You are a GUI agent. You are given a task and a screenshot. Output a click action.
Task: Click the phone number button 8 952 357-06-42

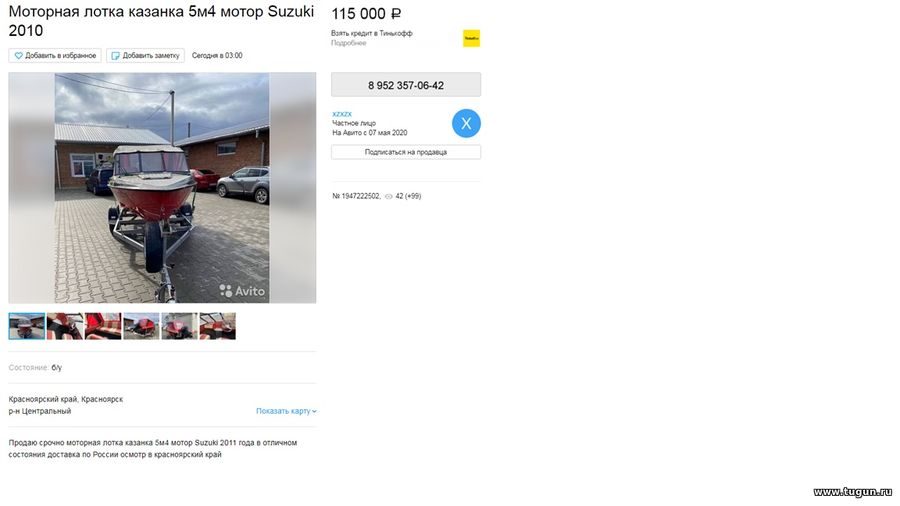coord(406,85)
